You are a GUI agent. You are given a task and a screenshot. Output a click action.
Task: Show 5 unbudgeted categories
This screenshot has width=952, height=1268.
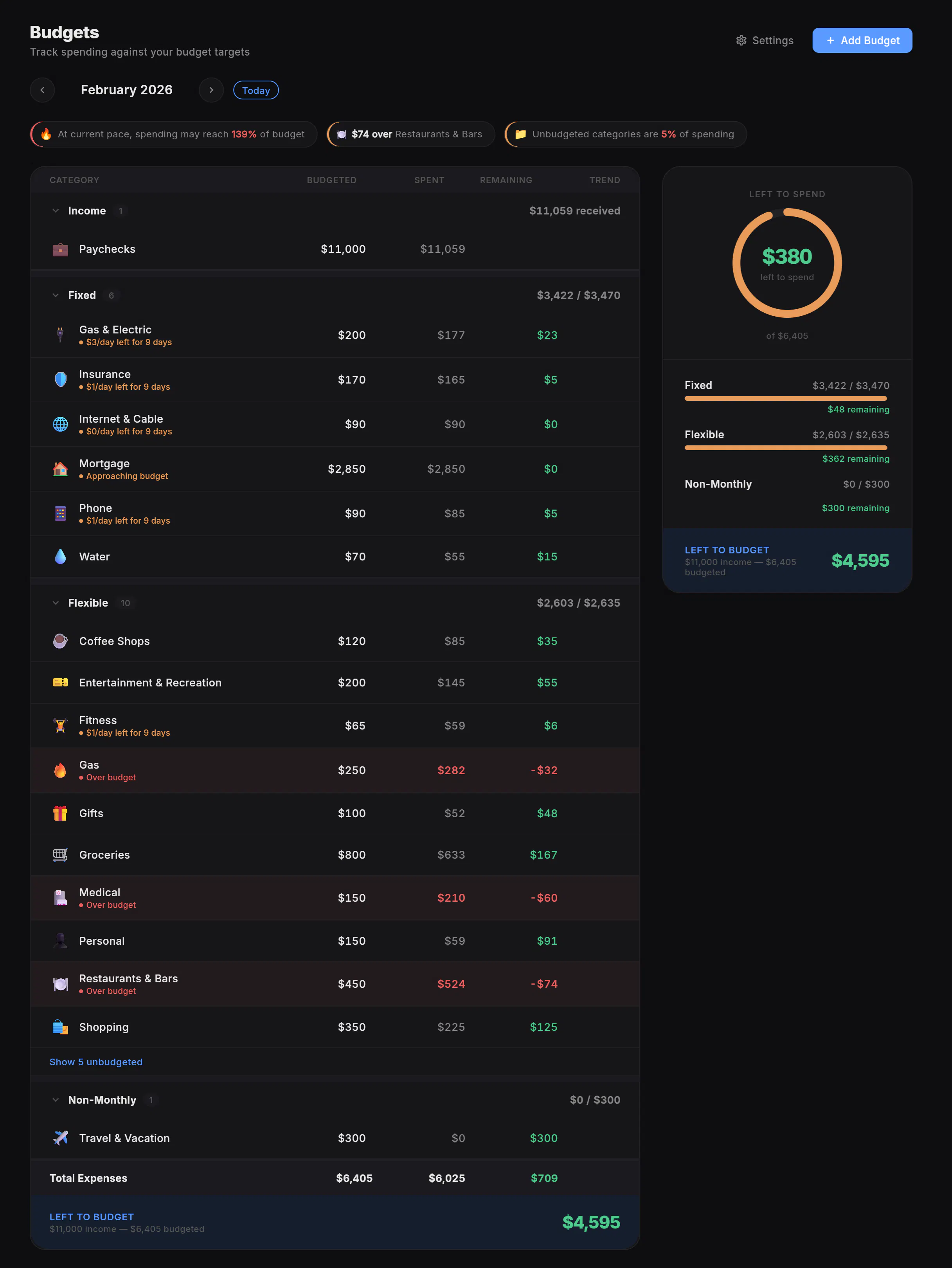(96, 1062)
